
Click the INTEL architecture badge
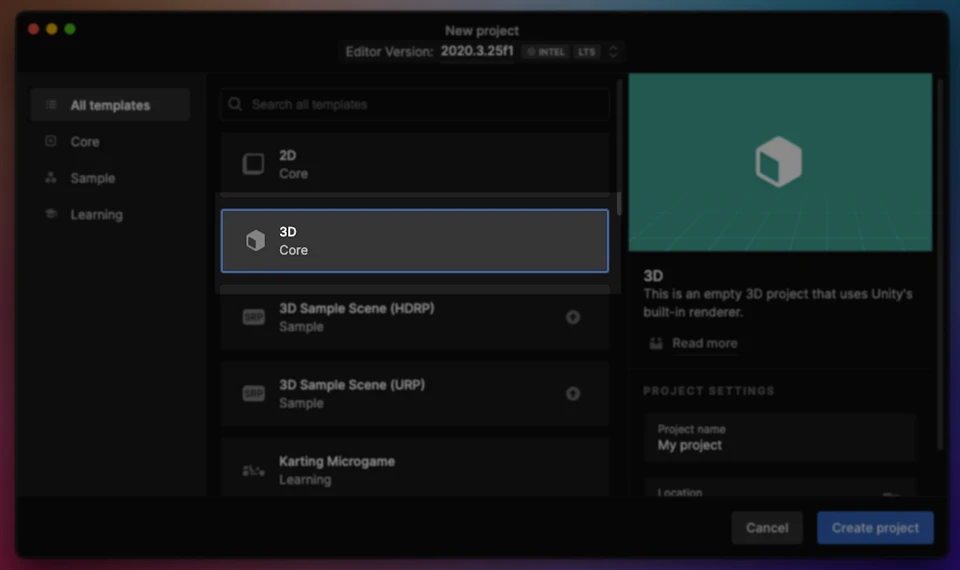point(546,52)
